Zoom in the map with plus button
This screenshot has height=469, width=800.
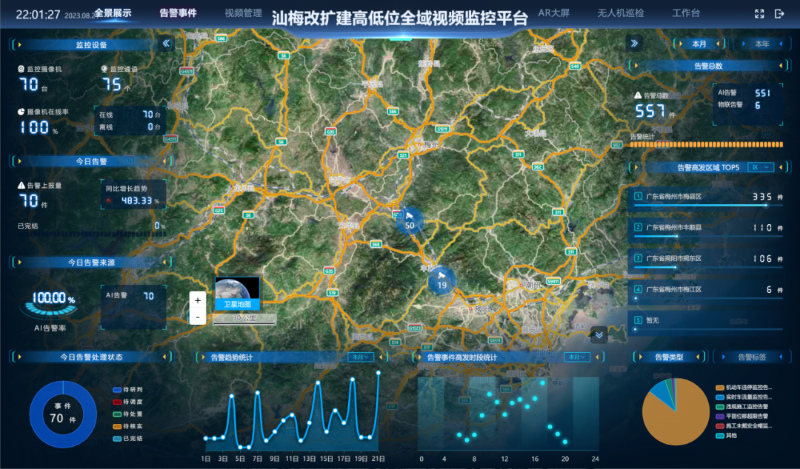197,300
